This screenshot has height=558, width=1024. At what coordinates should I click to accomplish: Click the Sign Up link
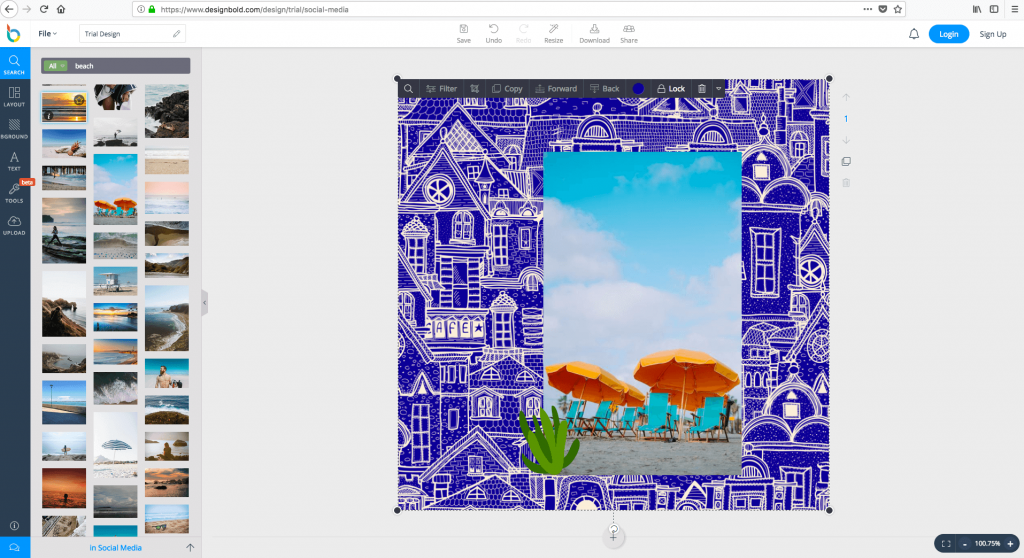(993, 34)
